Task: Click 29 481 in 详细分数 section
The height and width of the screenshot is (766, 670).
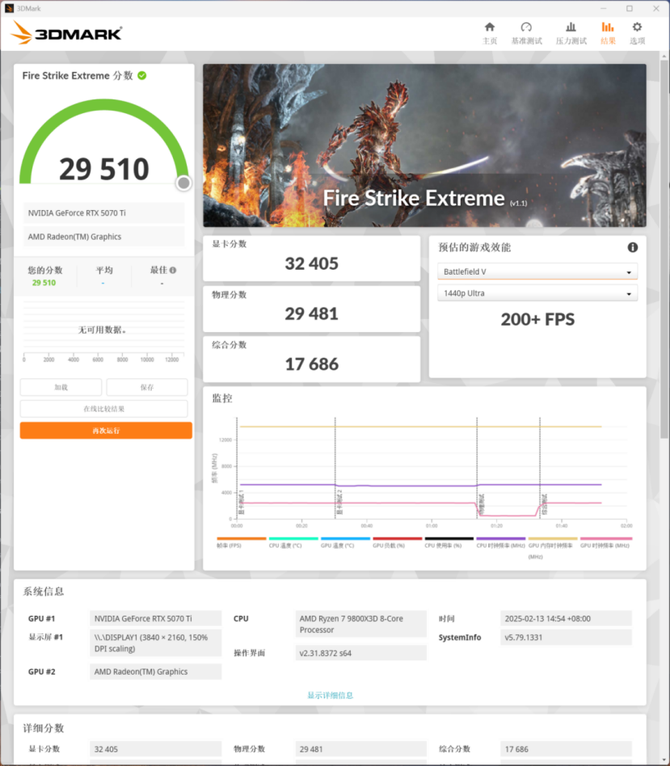Action: click(361, 749)
